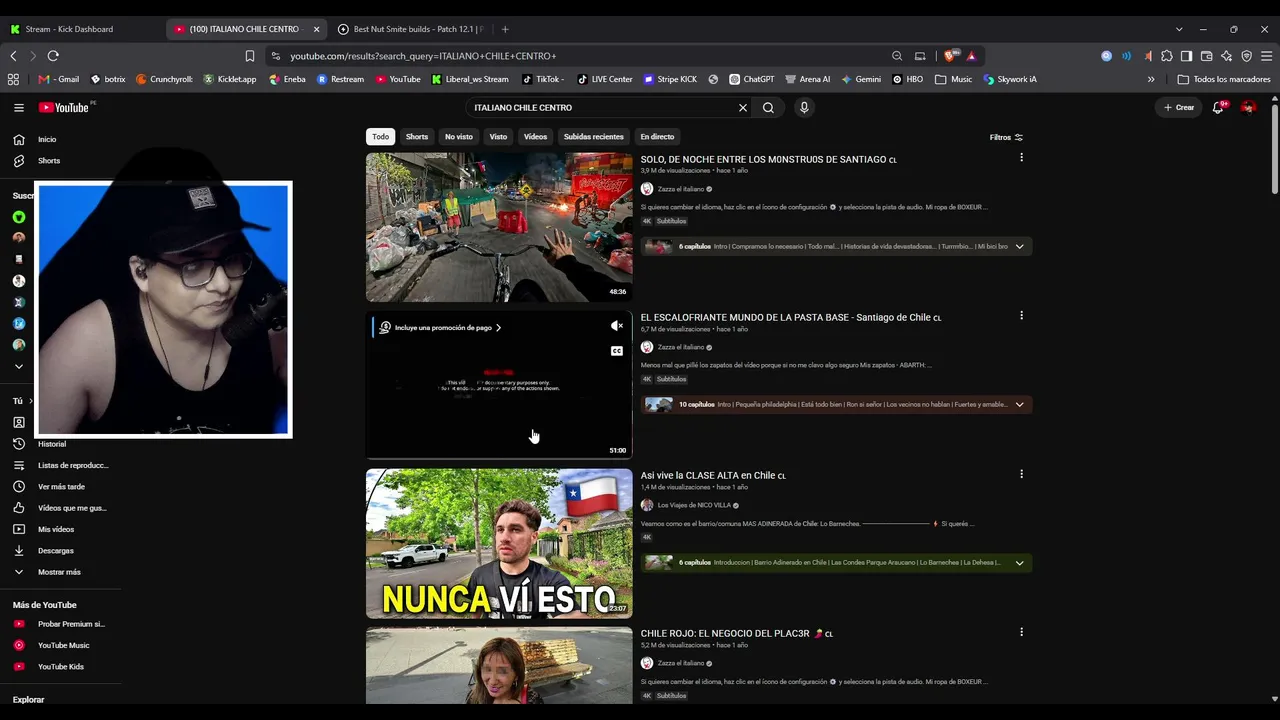Open options menu for PASTA BASE video
Screen dimensions: 1280x720
click(x=1021, y=315)
